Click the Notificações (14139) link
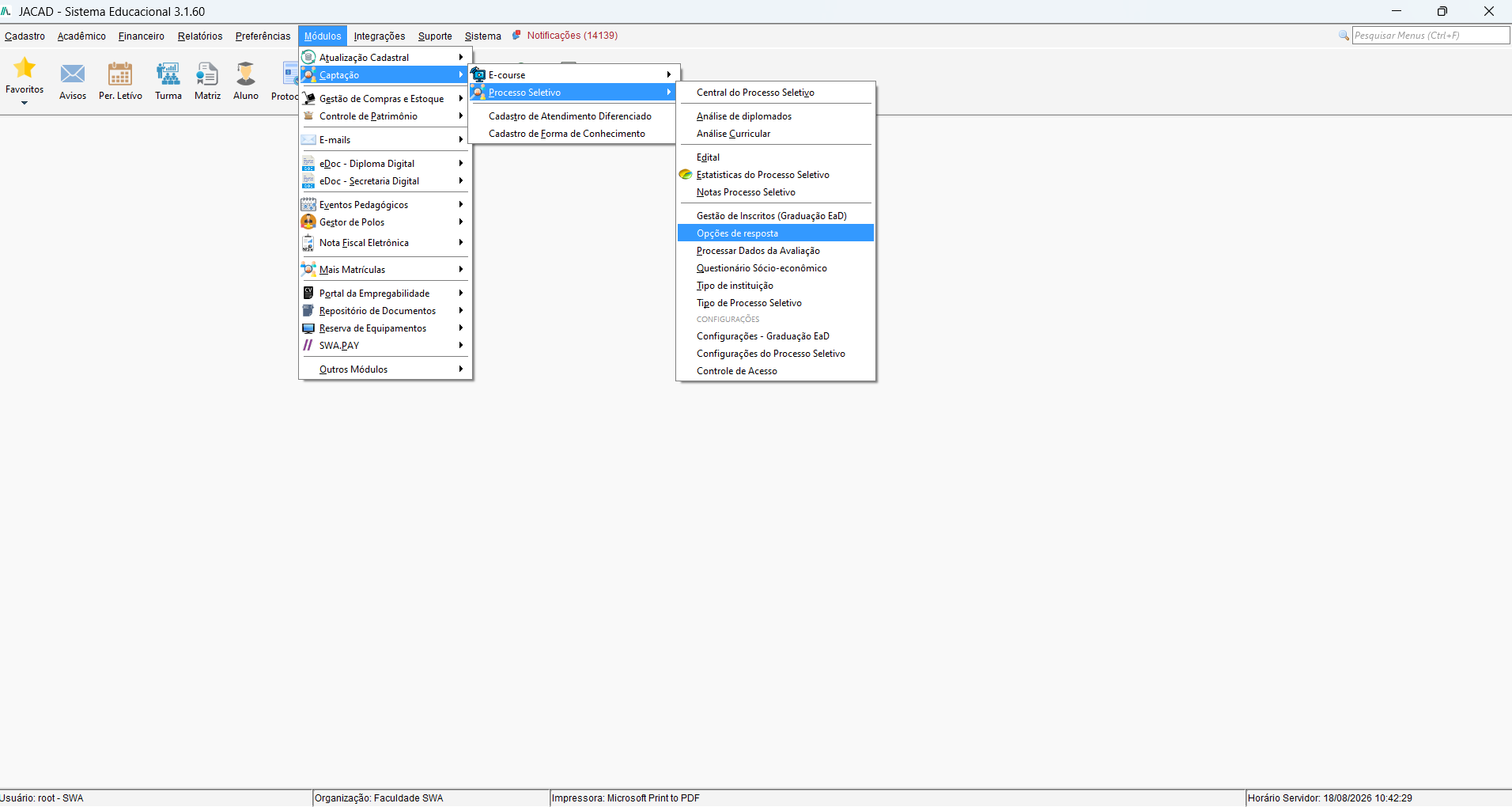This screenshot has width=1512, height=807. (573, 36)
